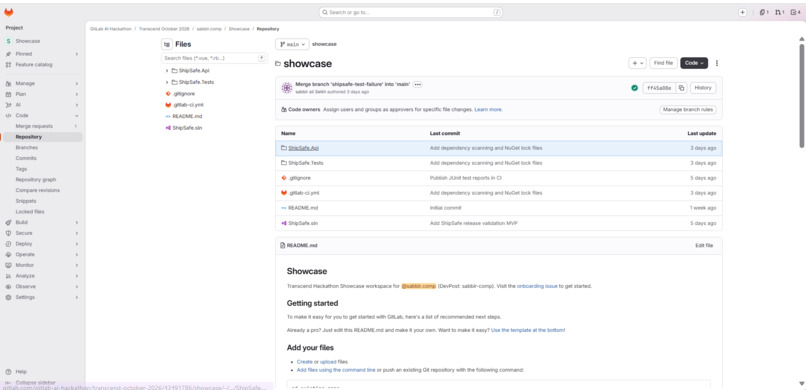806x390 pixels.
Task: Open ShipSafe.Api folder in file table
Action: click(303, 148)
